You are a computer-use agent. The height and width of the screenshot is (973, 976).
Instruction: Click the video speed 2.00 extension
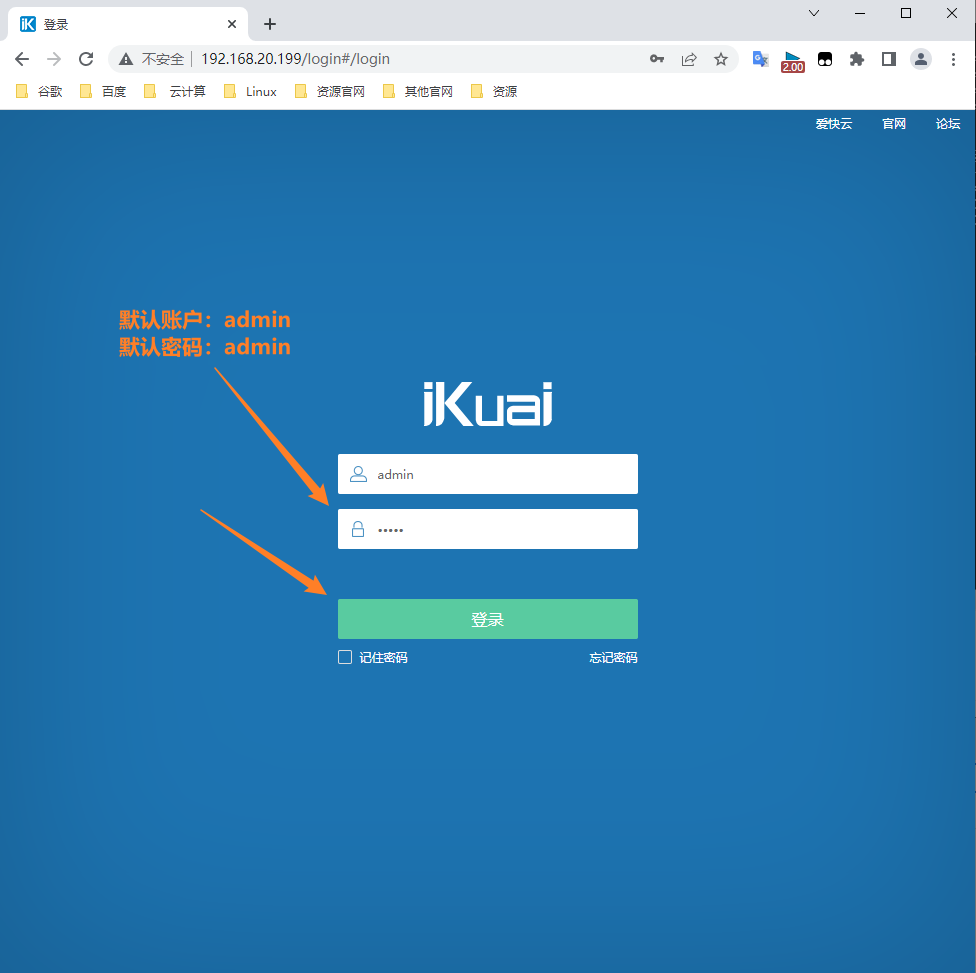tap(792, 61)
